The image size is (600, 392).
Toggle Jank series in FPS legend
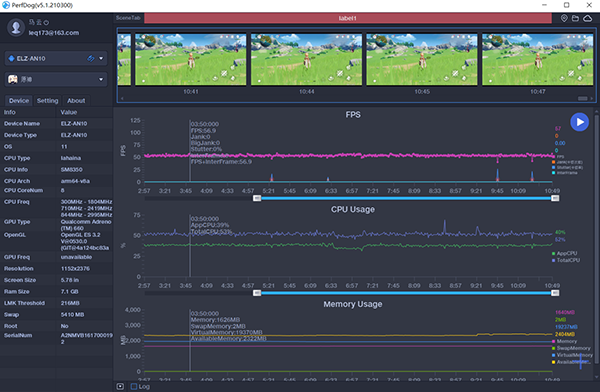pos(567,162)
